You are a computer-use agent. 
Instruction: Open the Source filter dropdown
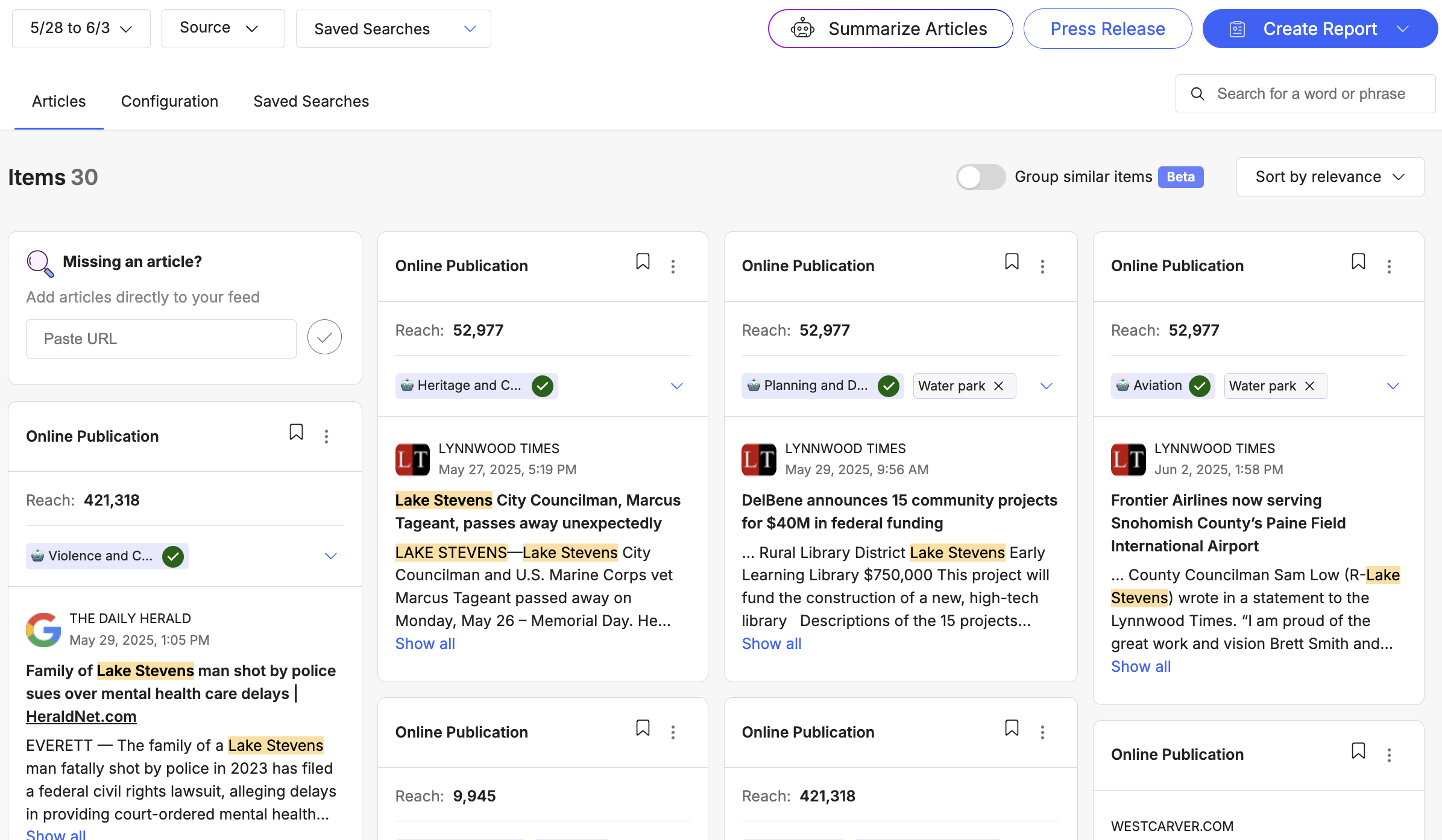coord(223,28)
